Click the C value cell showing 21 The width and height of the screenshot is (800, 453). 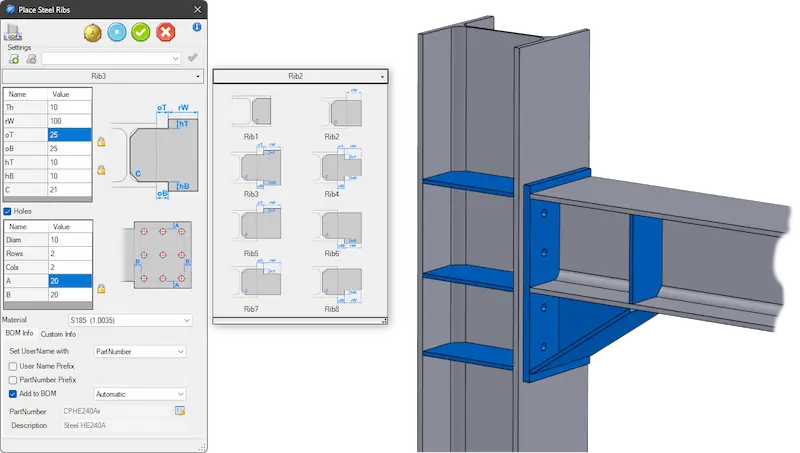(69, 190)
